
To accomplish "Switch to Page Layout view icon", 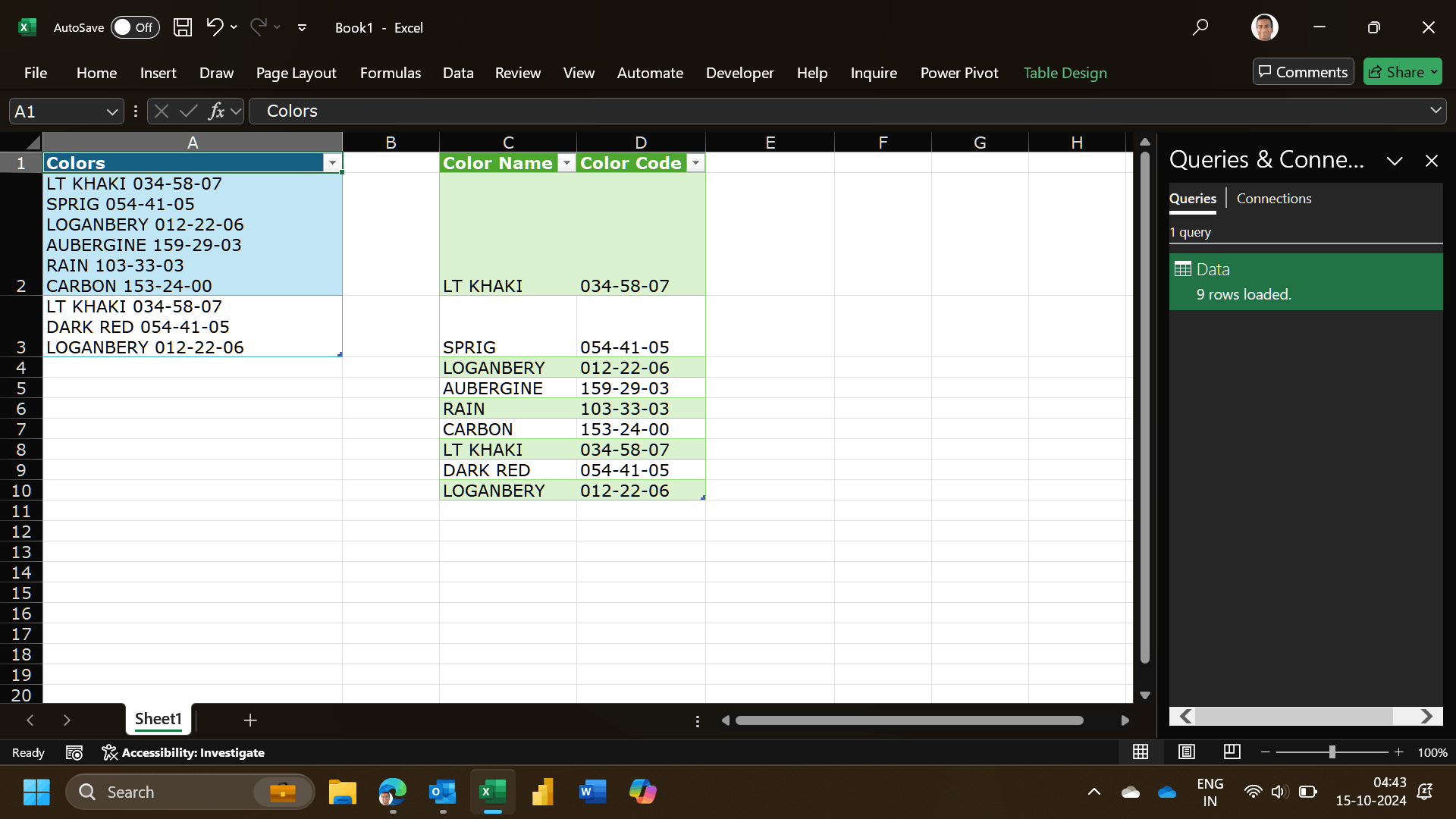I will (1187, 752).
